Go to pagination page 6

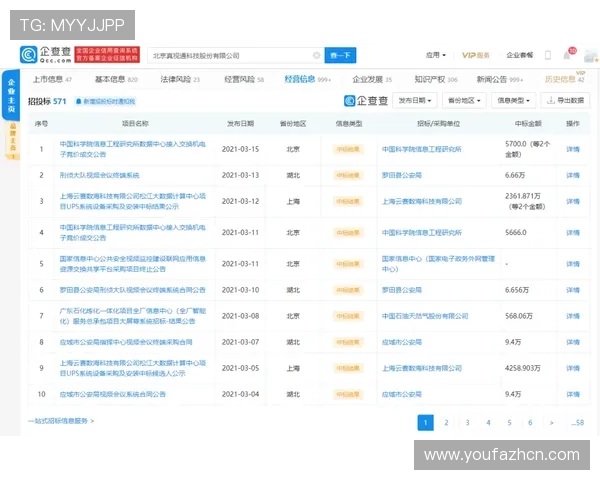tap(530, 423)
